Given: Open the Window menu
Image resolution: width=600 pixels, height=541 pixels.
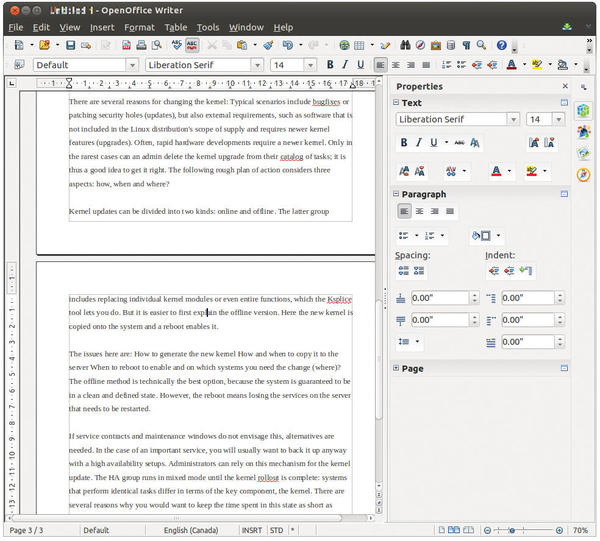Looking at the screenshot, I should point(246,28).
